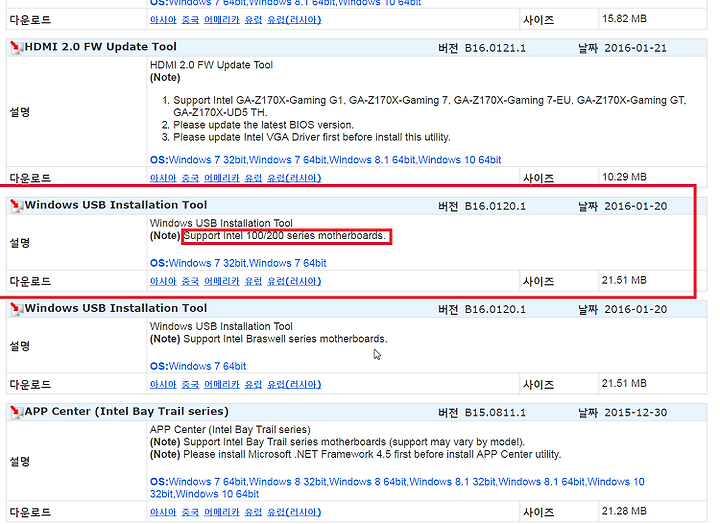Image resolution: width=720 pixels, height=524 pixels.
Task: Open the 어메리카 download link in the 15.82 MB row
Action: coord(222,20)
